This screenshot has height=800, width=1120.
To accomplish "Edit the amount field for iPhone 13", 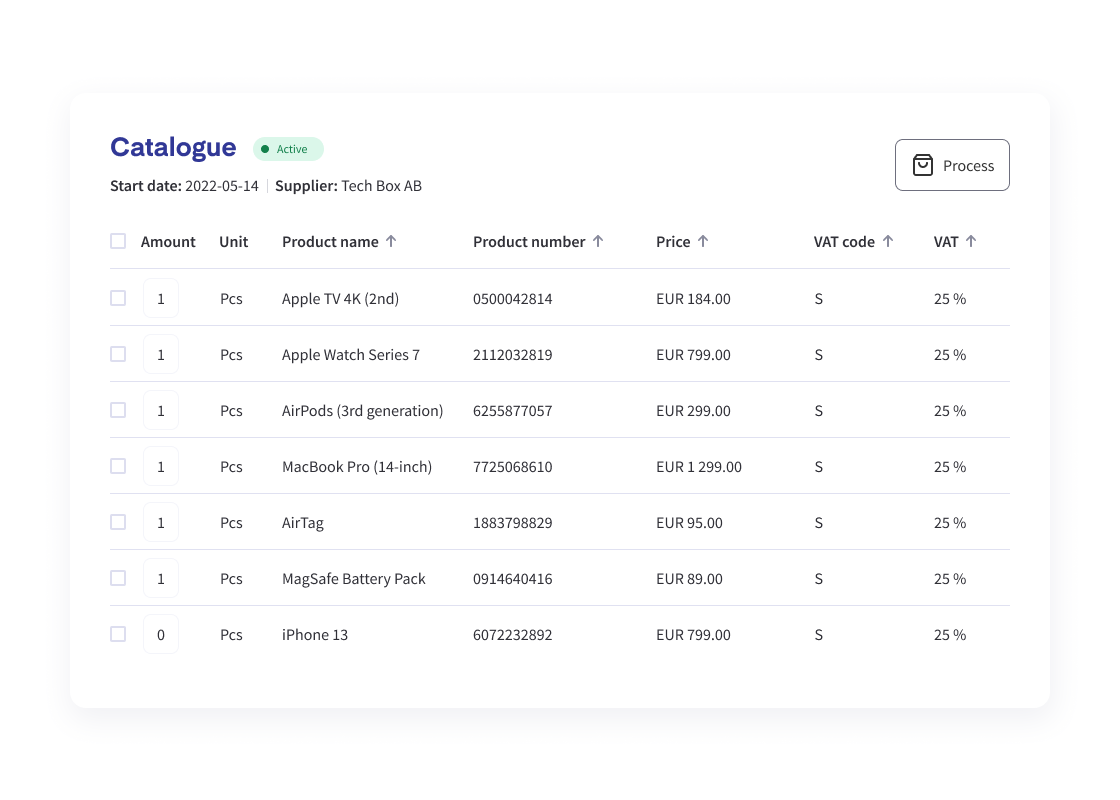I will point(161,634).
